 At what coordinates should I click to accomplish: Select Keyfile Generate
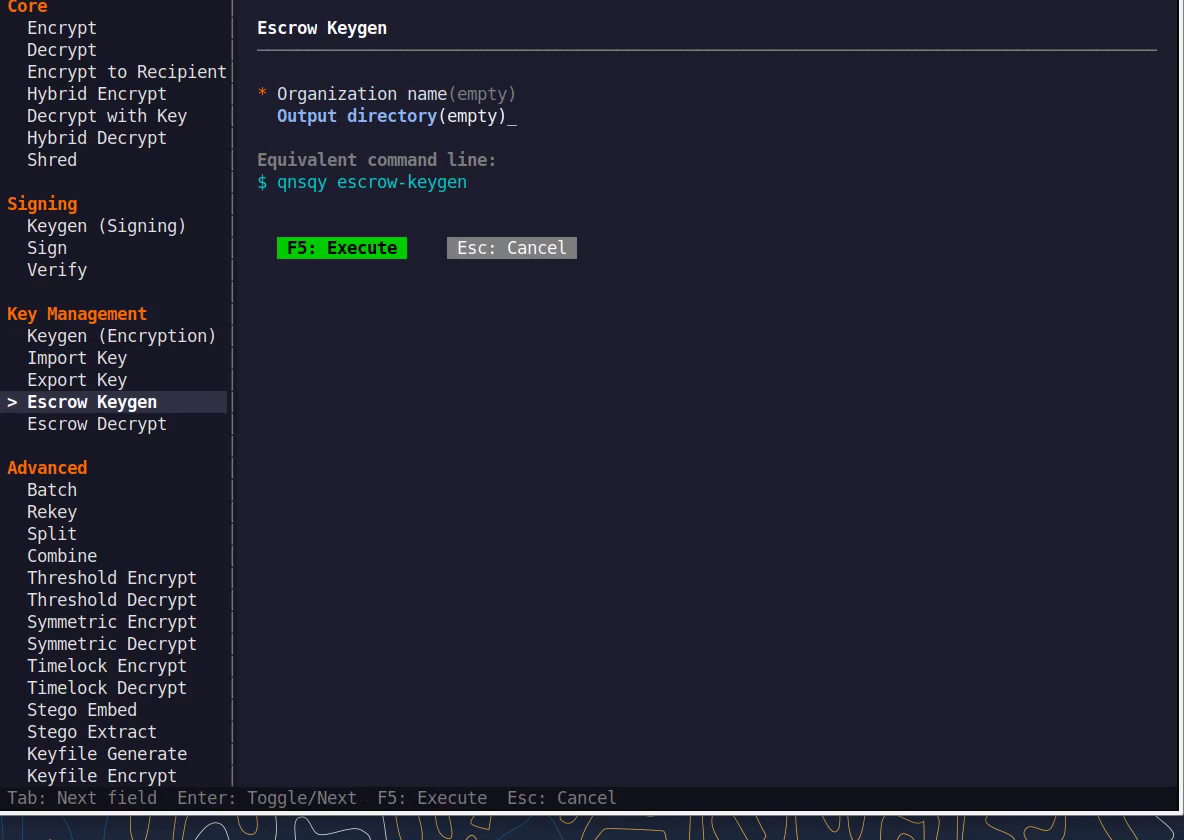click(x=106, y=753)
